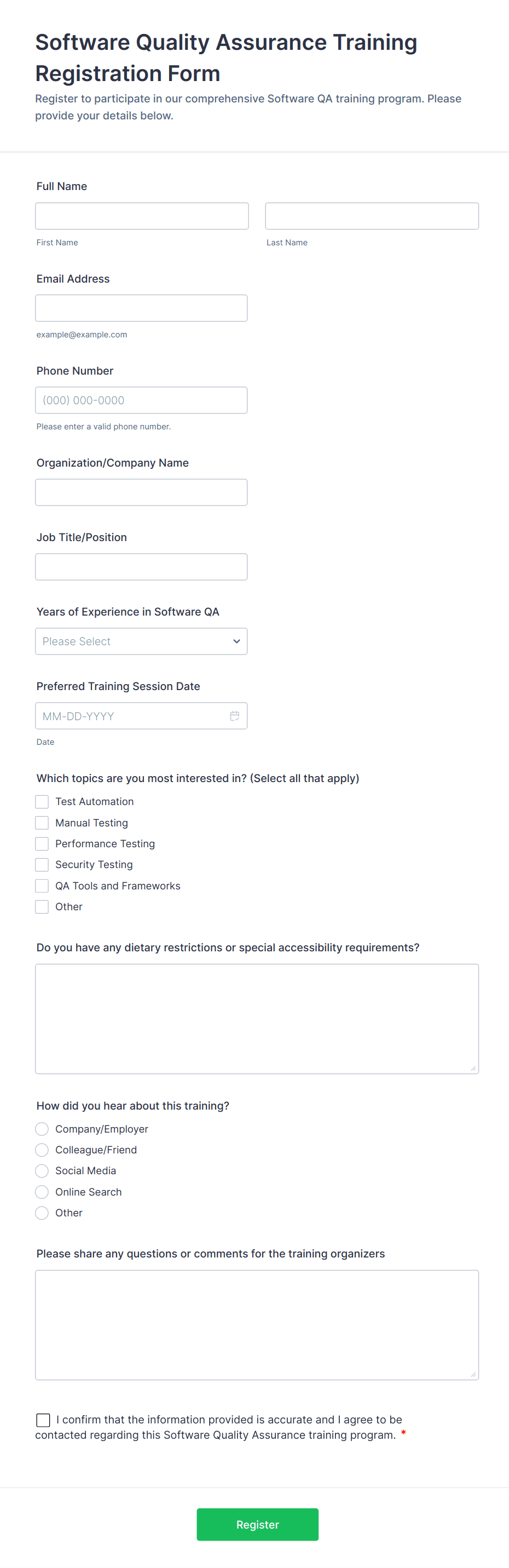Focus the Phone Number input

click(x=141, y=400)
